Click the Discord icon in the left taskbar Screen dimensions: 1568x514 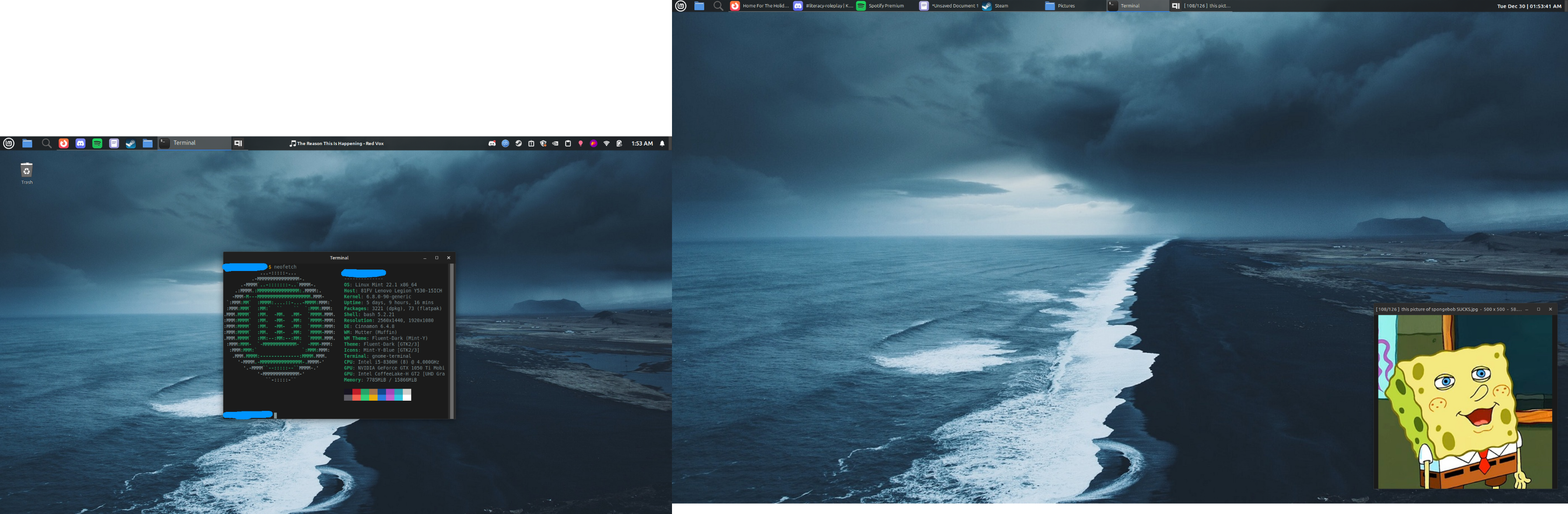point(80,144)
